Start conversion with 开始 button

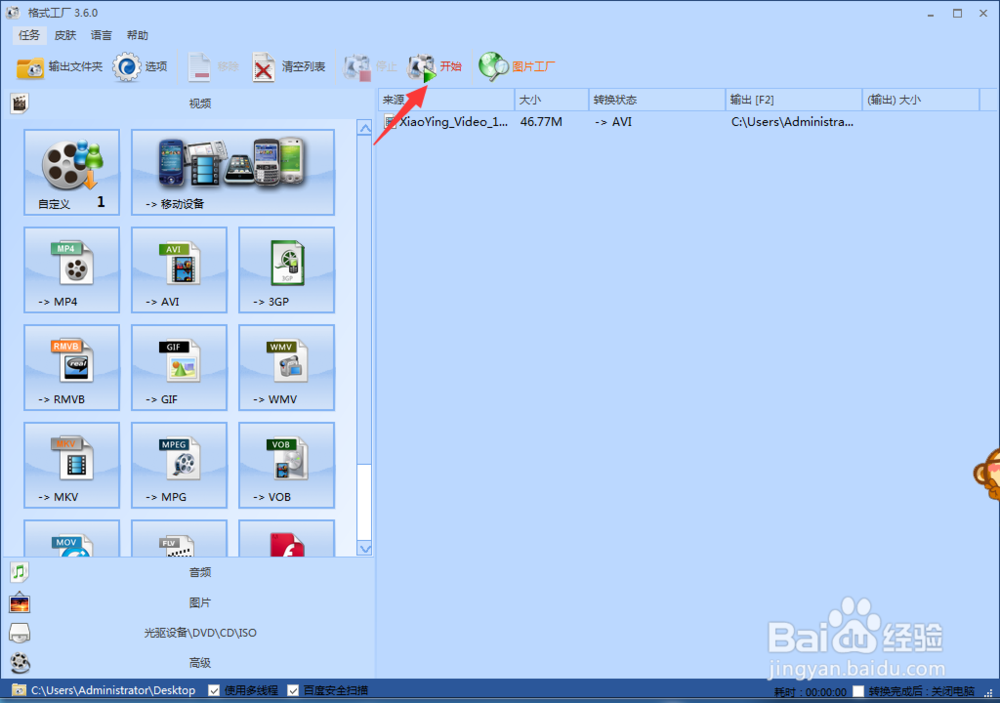tap(435, 66)
